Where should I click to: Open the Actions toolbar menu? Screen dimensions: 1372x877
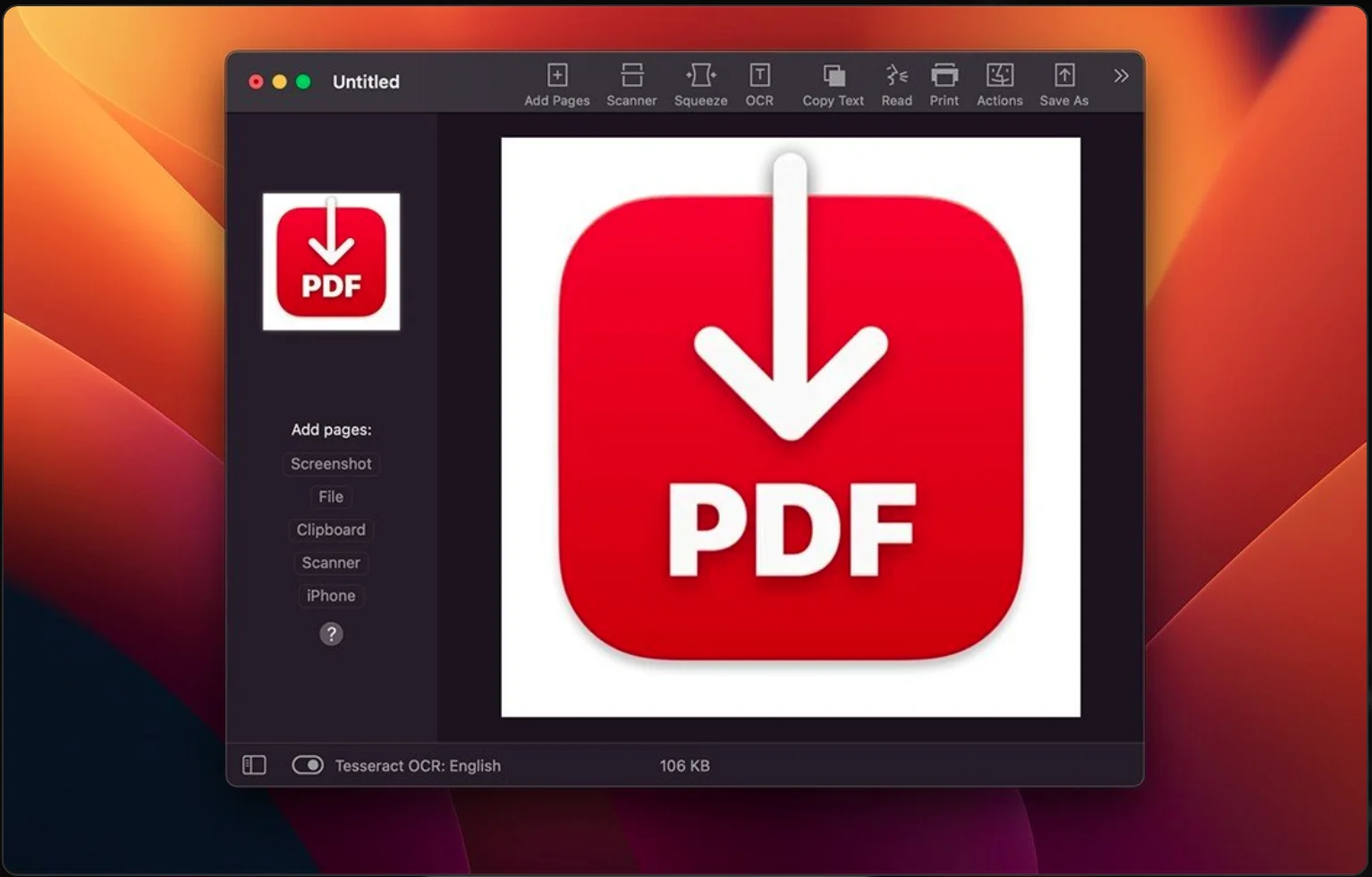point(999,75)
